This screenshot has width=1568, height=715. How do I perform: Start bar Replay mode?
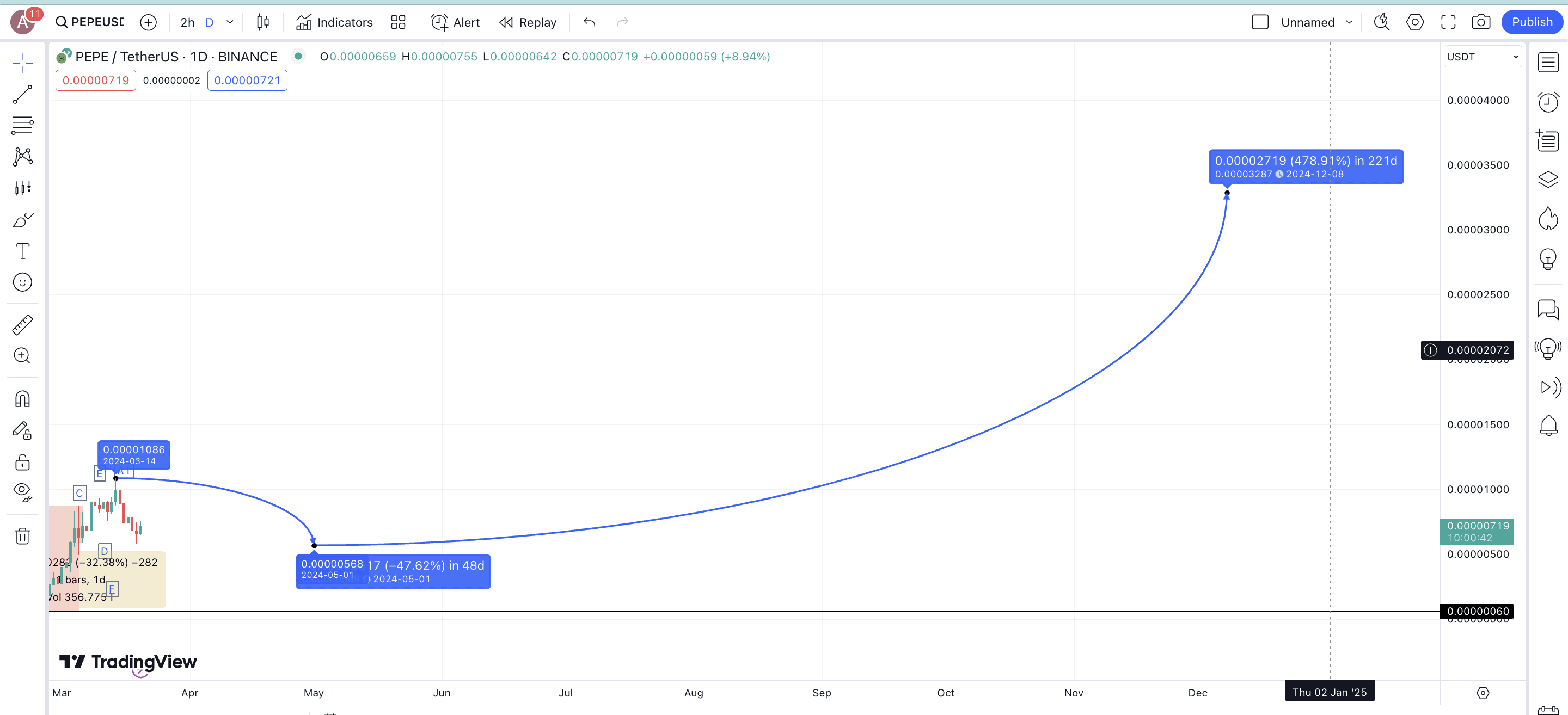coord(528,22)
